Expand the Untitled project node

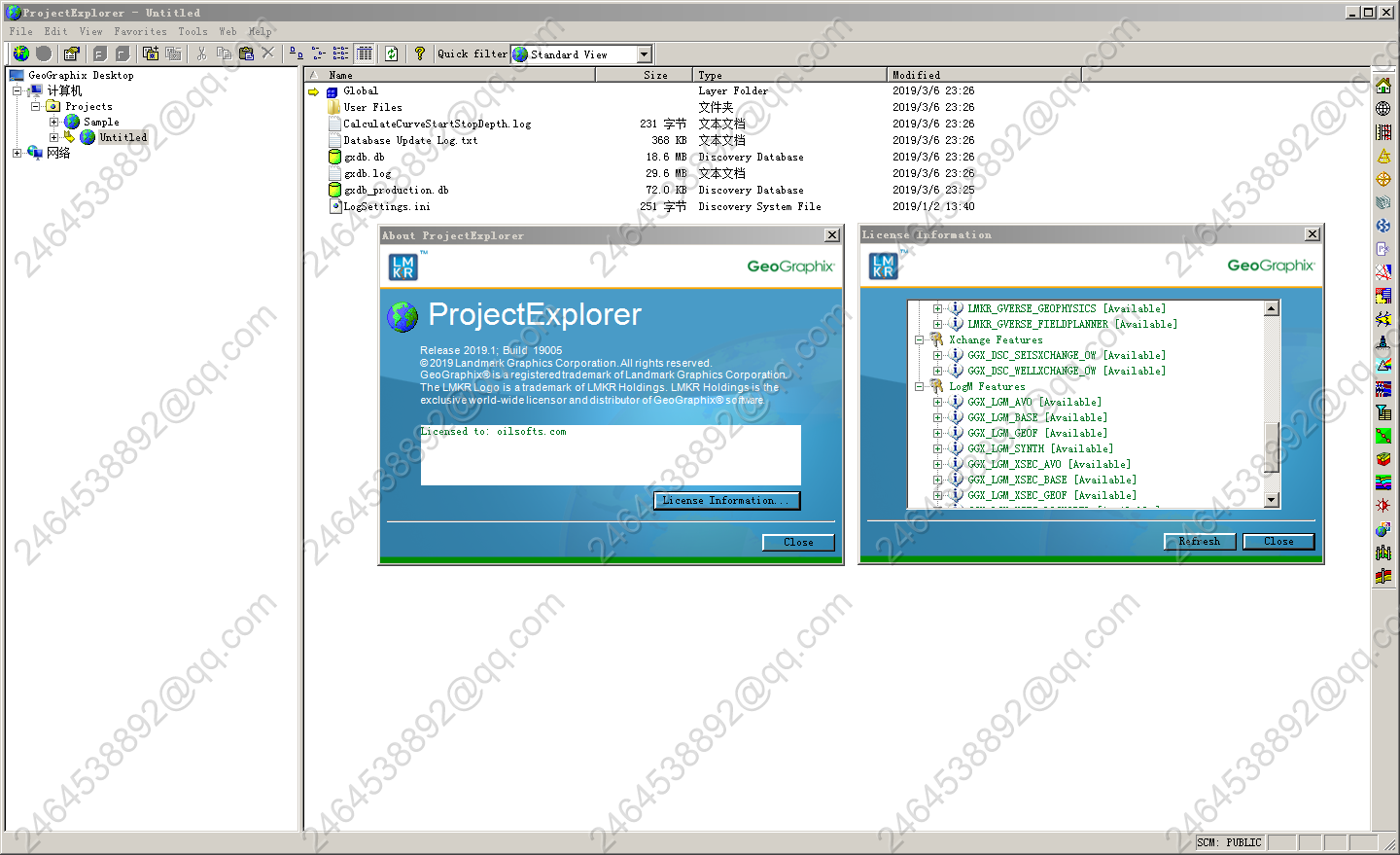coord(53,137)
